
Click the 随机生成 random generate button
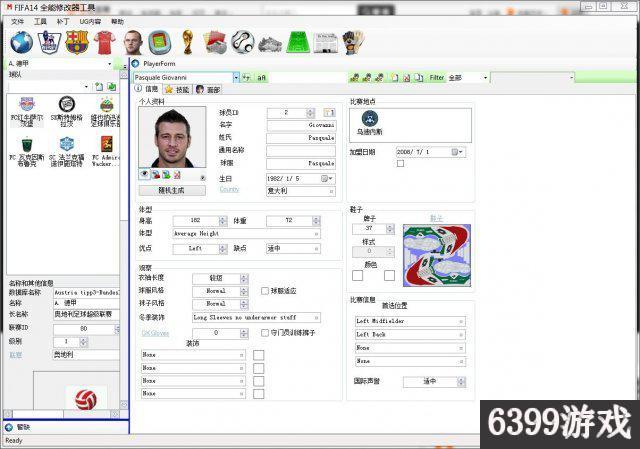pos(171,190)
